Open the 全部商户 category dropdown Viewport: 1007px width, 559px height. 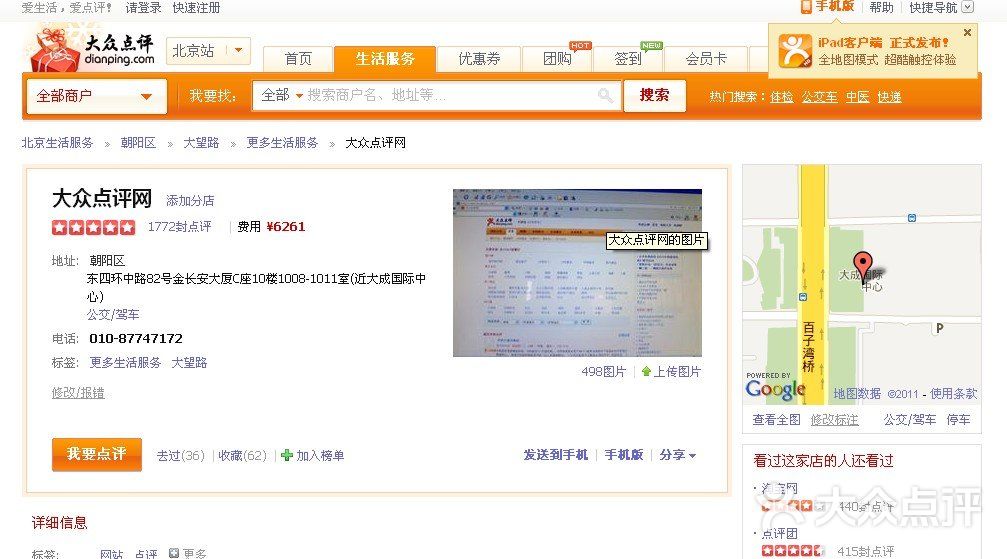point(97,96)
